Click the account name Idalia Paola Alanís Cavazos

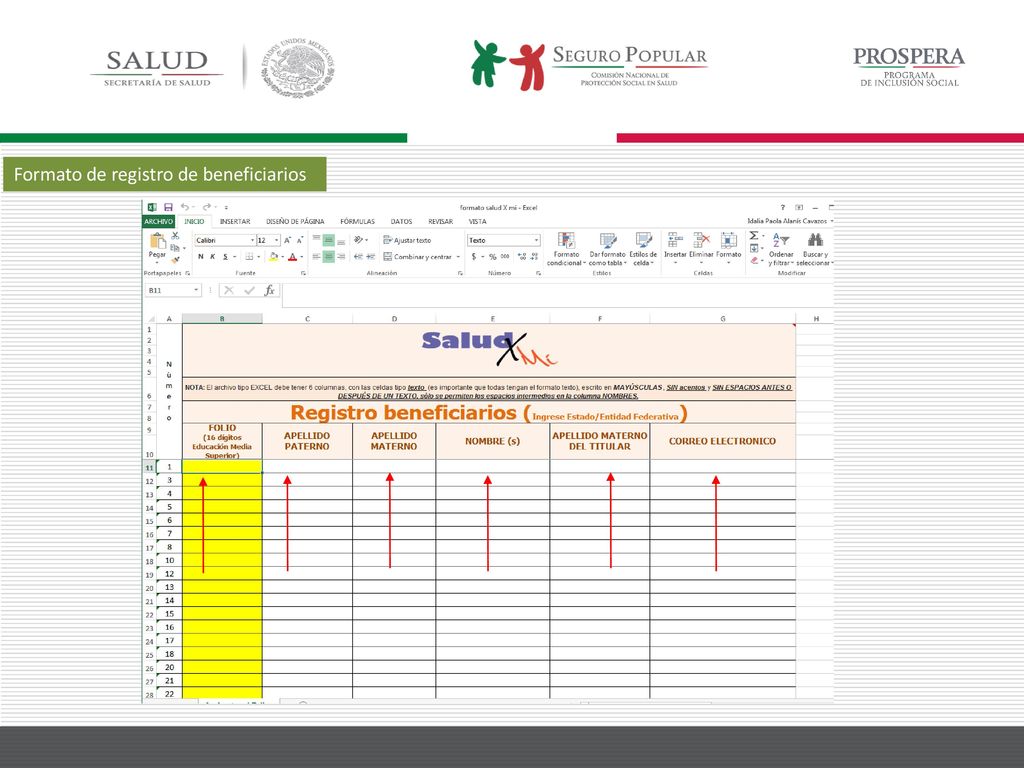click(787, 221)
